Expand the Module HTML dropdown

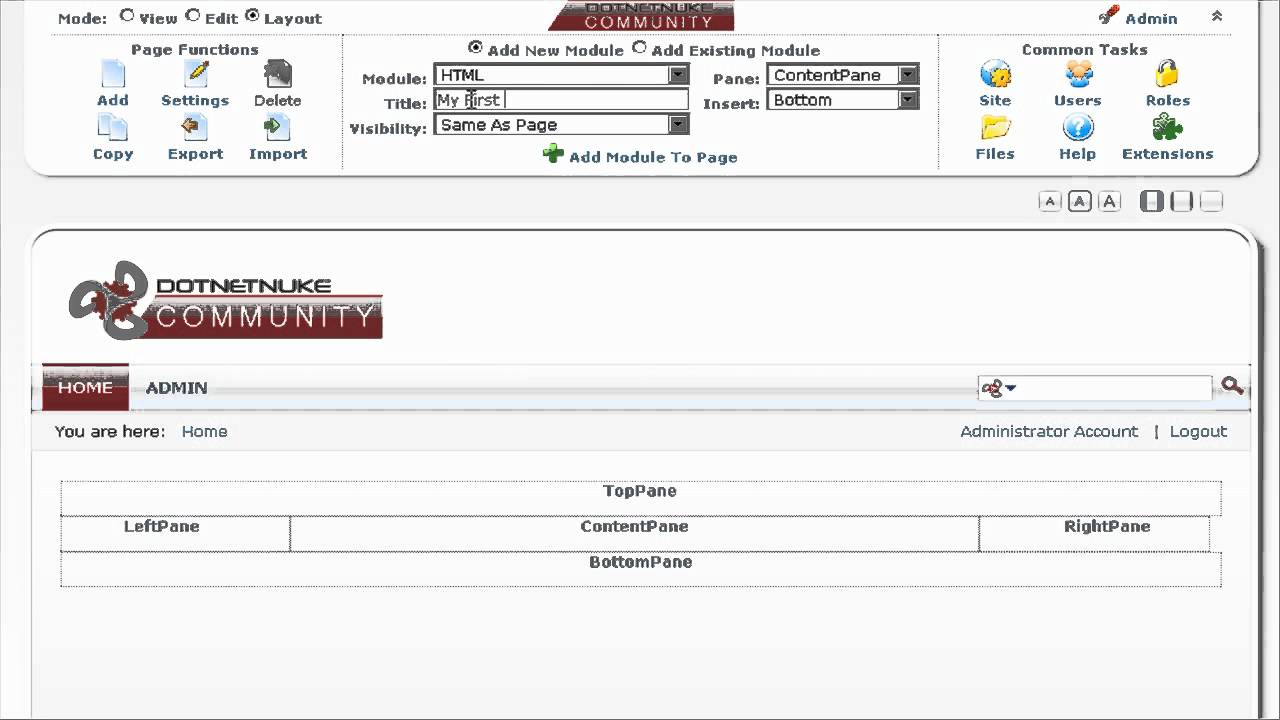[x=561, y=75]
